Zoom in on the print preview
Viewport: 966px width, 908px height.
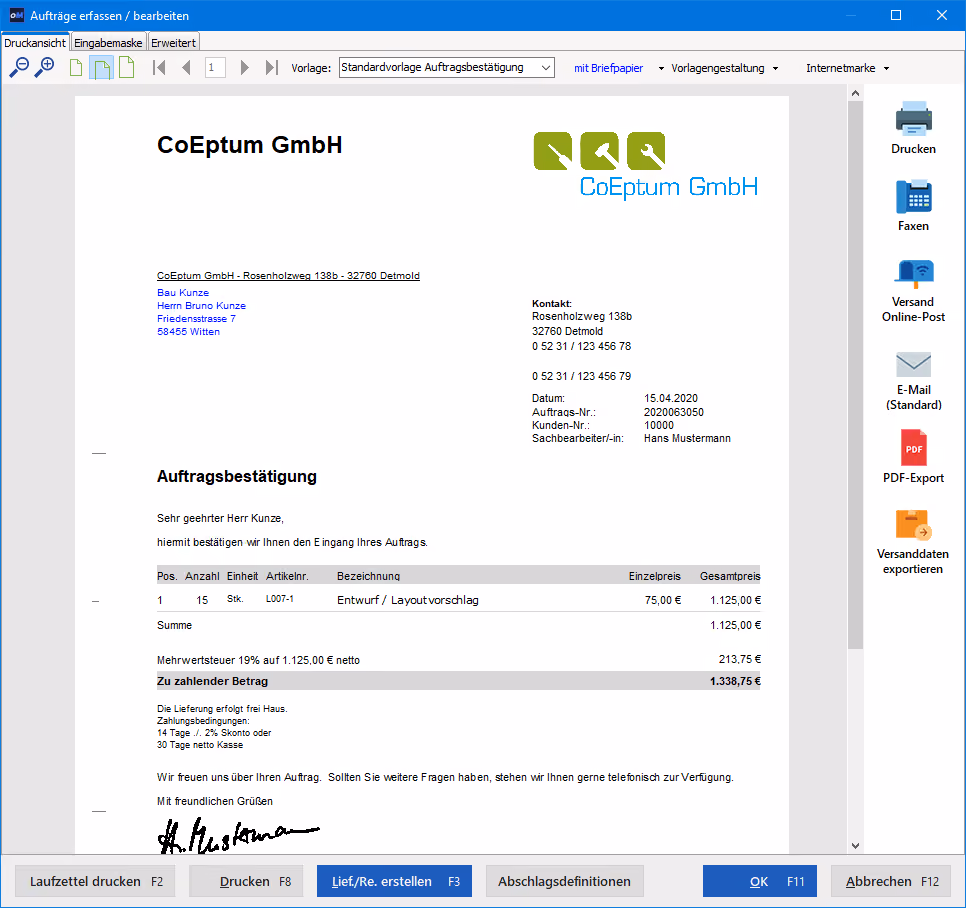coord(44,67)
